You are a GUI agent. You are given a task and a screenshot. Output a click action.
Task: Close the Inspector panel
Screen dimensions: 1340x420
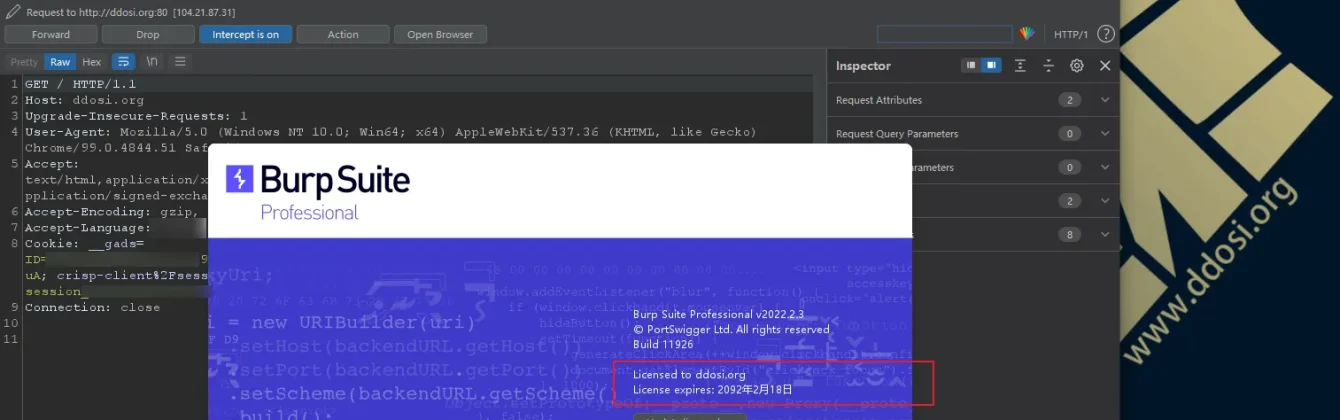pyautogui.click(x=1105, y=66)
